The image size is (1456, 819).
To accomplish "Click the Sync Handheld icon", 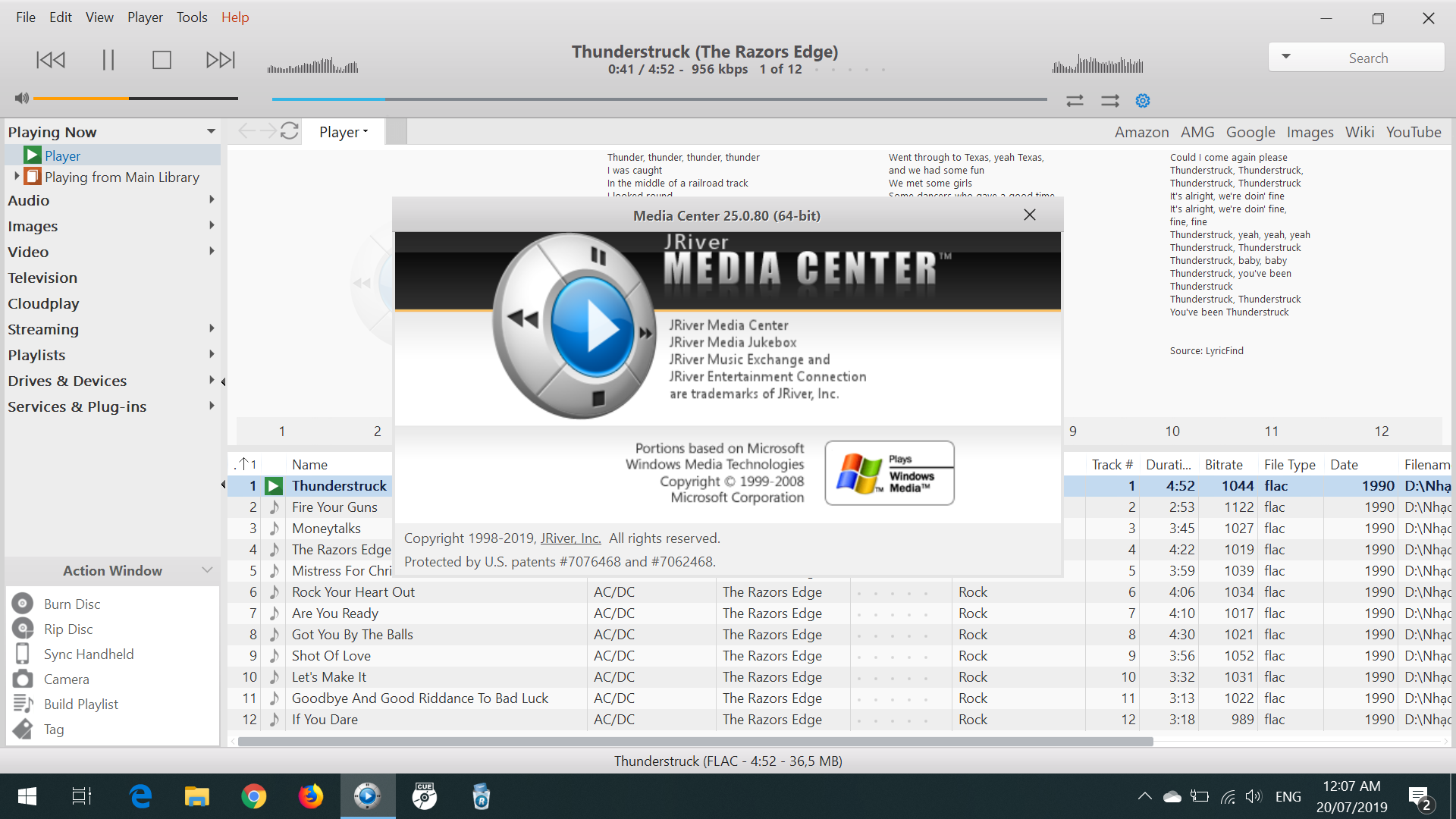I will pos(23,654).
